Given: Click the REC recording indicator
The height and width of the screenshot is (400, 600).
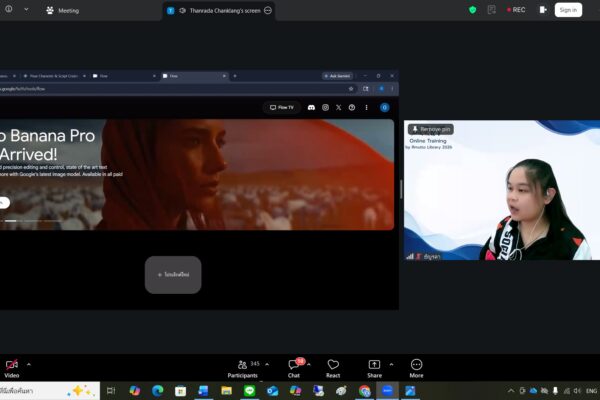Looking at the screenshot, I should point(516,10).
